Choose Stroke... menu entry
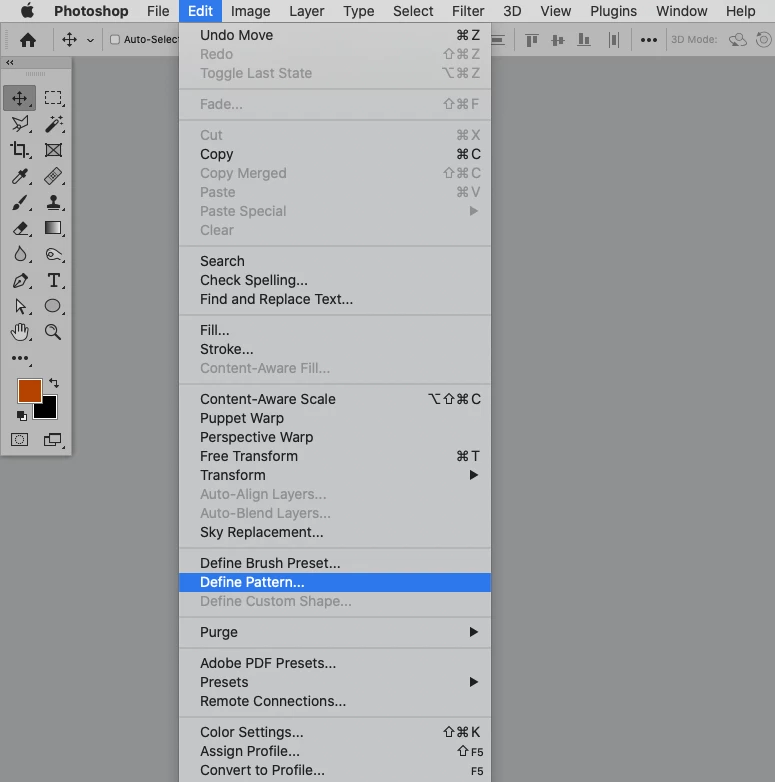775x782 pixels. [x=335, y=350]
